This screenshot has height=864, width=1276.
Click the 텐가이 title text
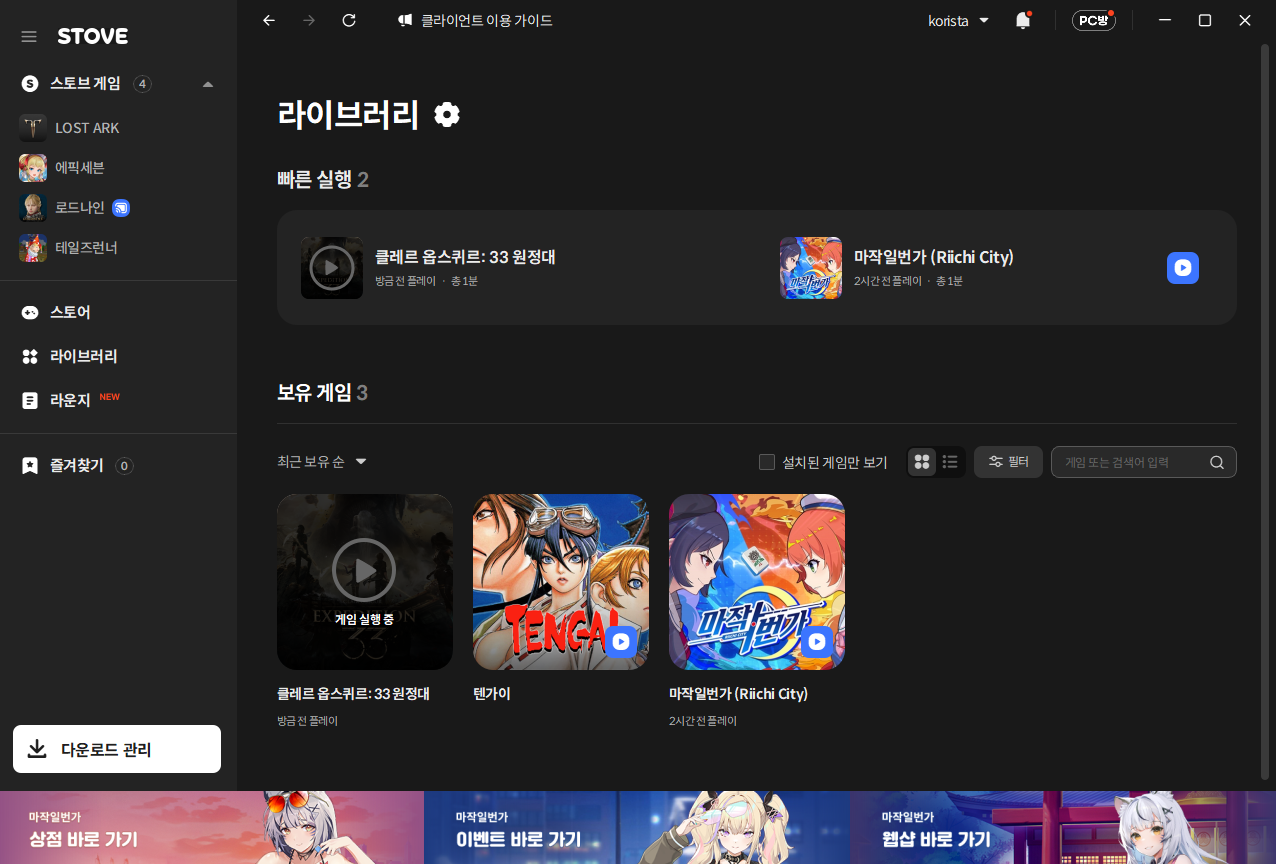click(x=492, y=693)
